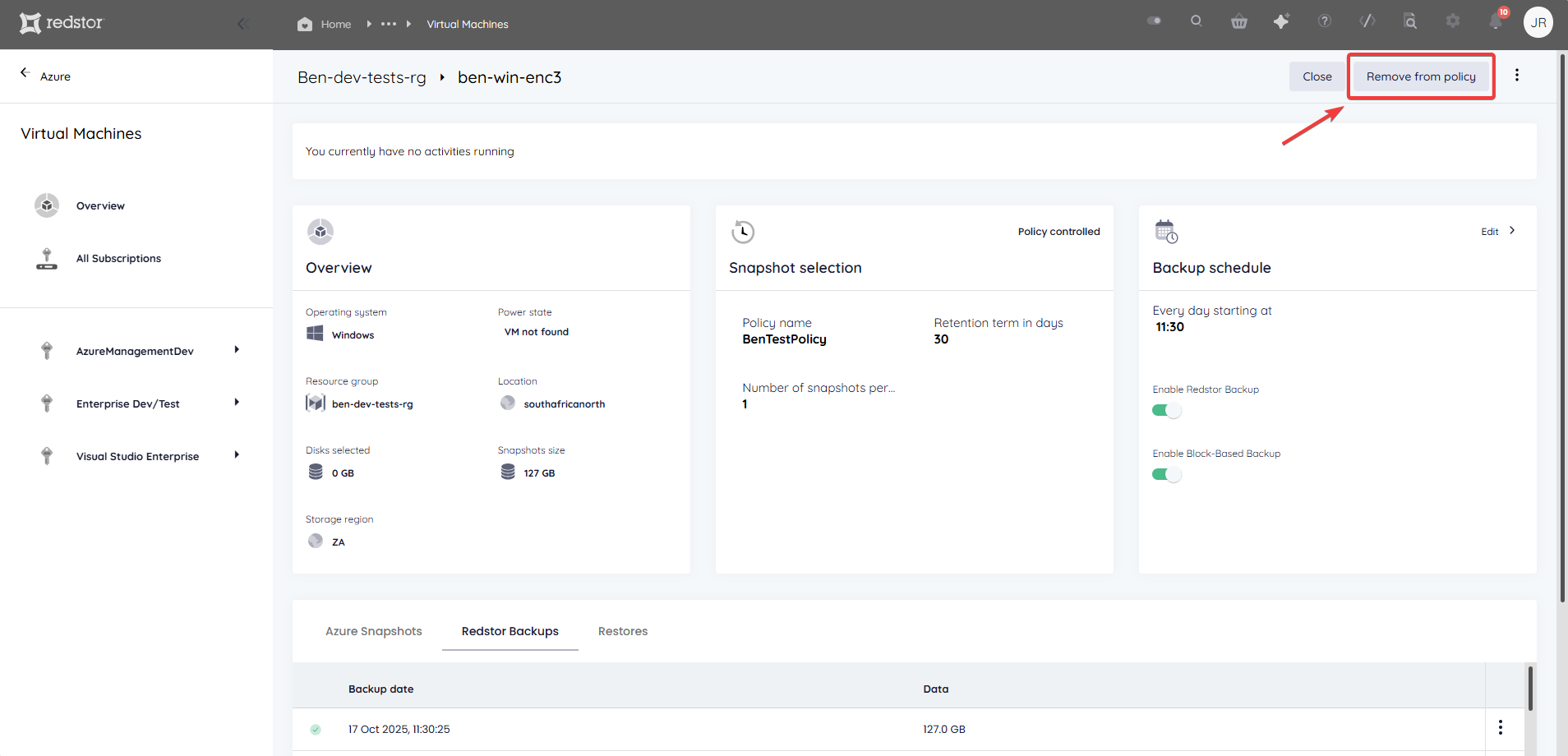Select the Redstor Backups tab

pyautogui.click(x=510, y=631)
